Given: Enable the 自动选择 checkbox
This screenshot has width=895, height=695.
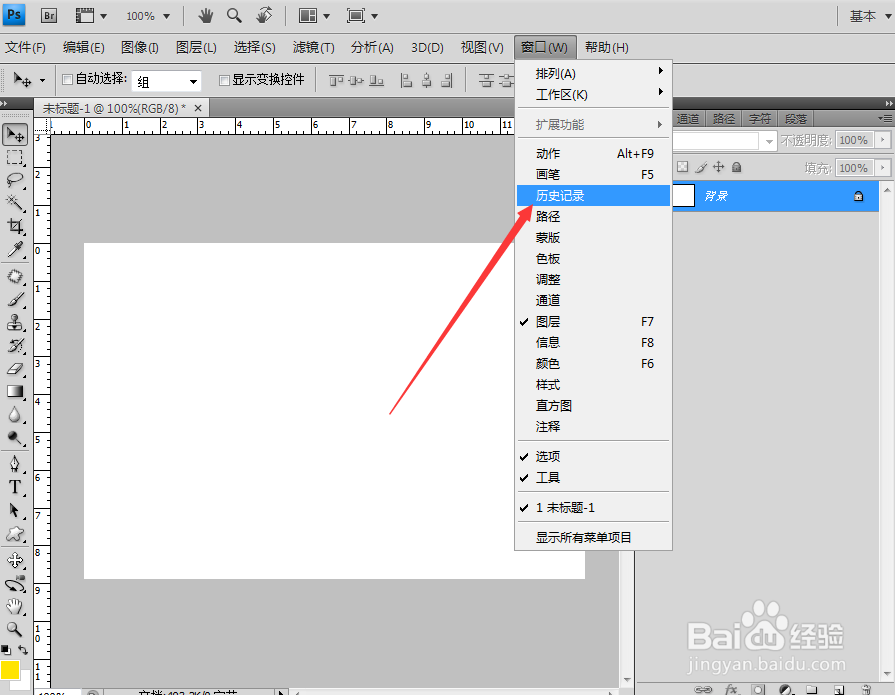Looking at the screenshot, I should tap(67, 79).
